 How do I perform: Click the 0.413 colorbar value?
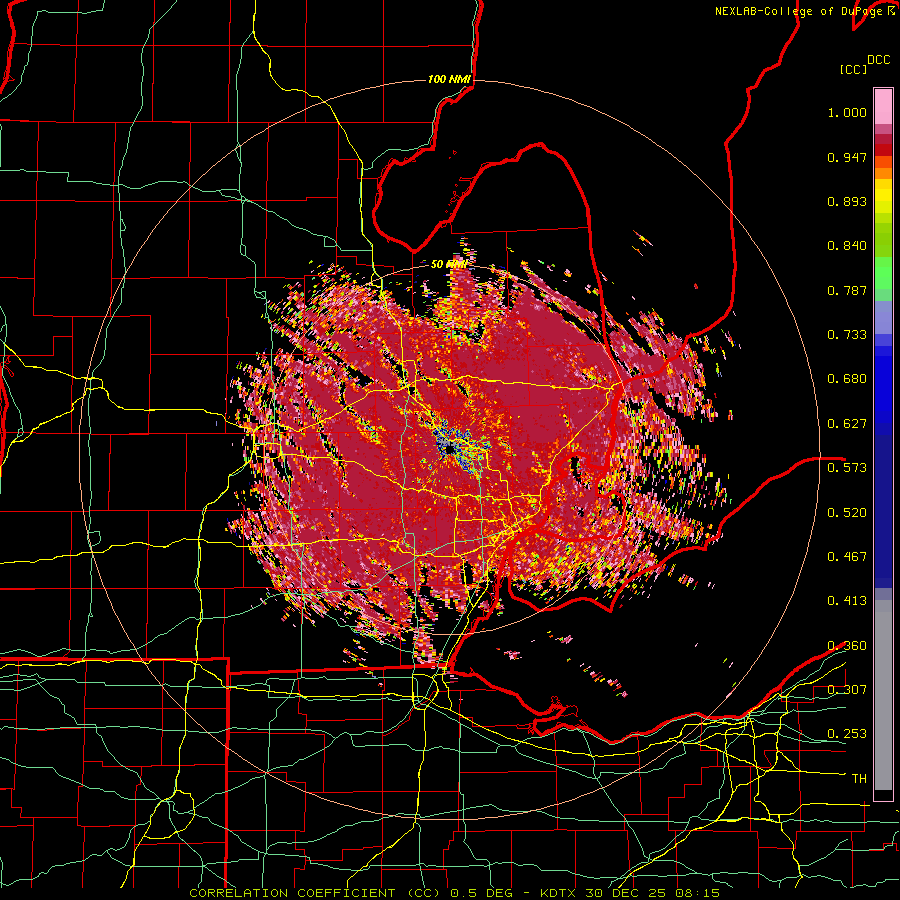(847, 601)
